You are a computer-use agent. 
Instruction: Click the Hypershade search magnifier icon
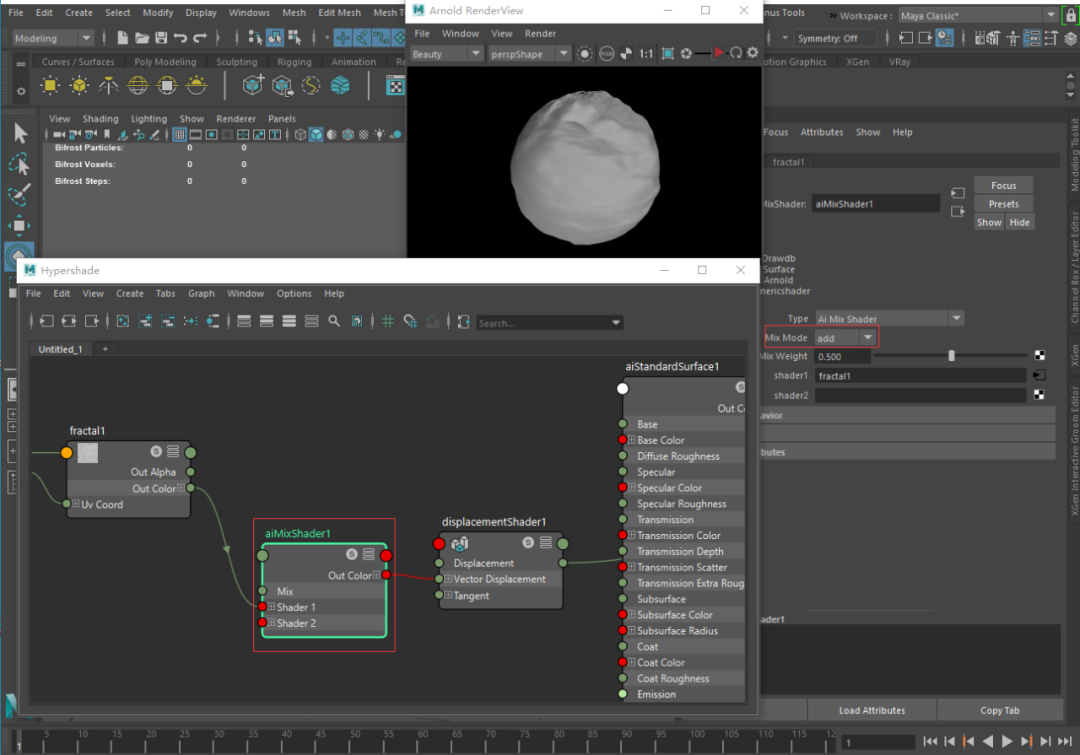334,322
